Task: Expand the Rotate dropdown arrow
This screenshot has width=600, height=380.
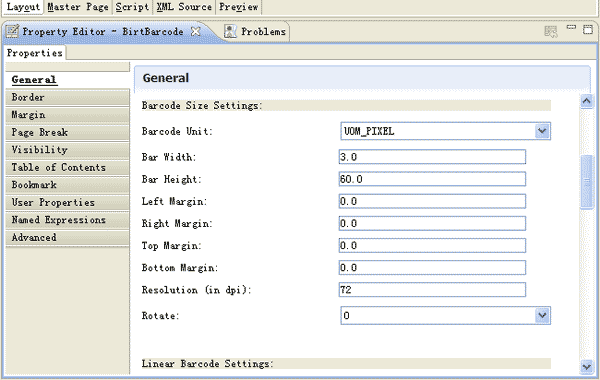Action: (x=542, y=316)
